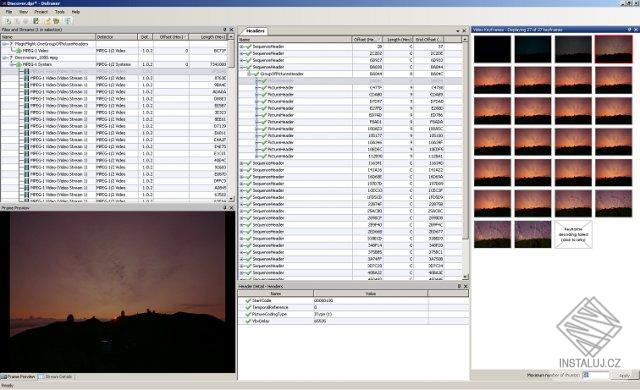Select the PictureCodingType row
Screen dimensions: 640x390
(353, 314)
